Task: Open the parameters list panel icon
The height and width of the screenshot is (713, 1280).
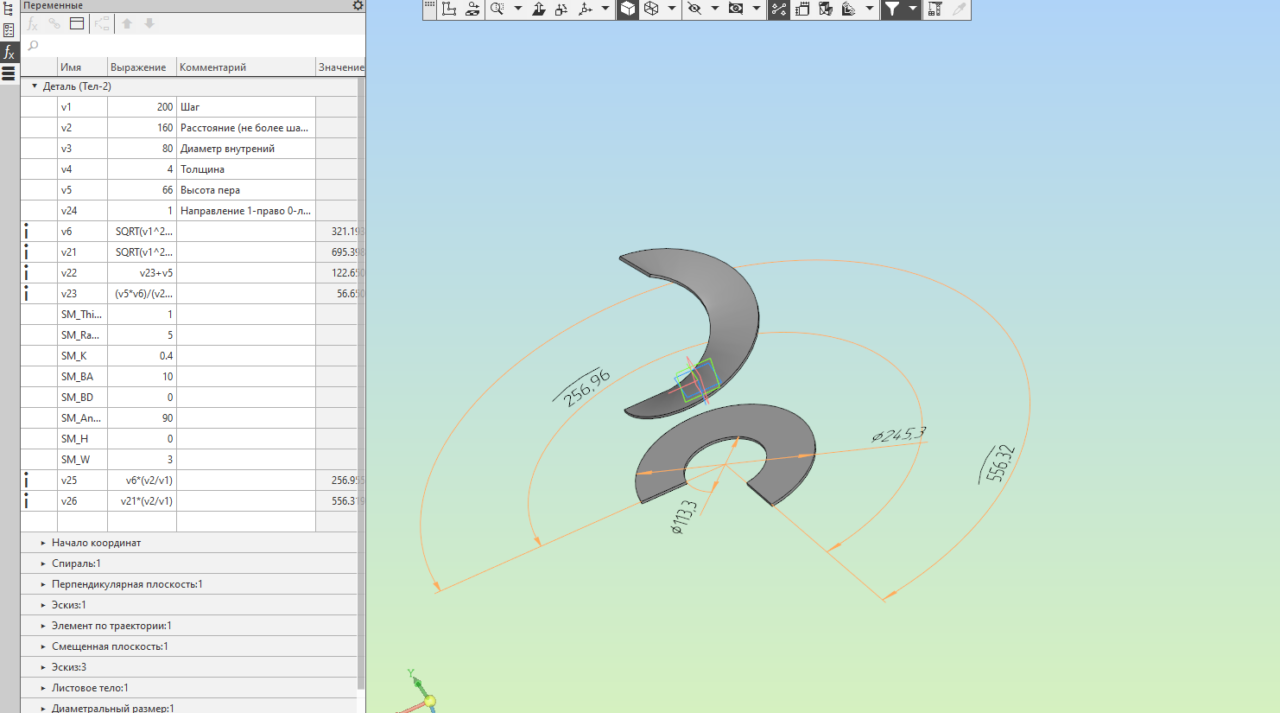Action: (9, 30)
